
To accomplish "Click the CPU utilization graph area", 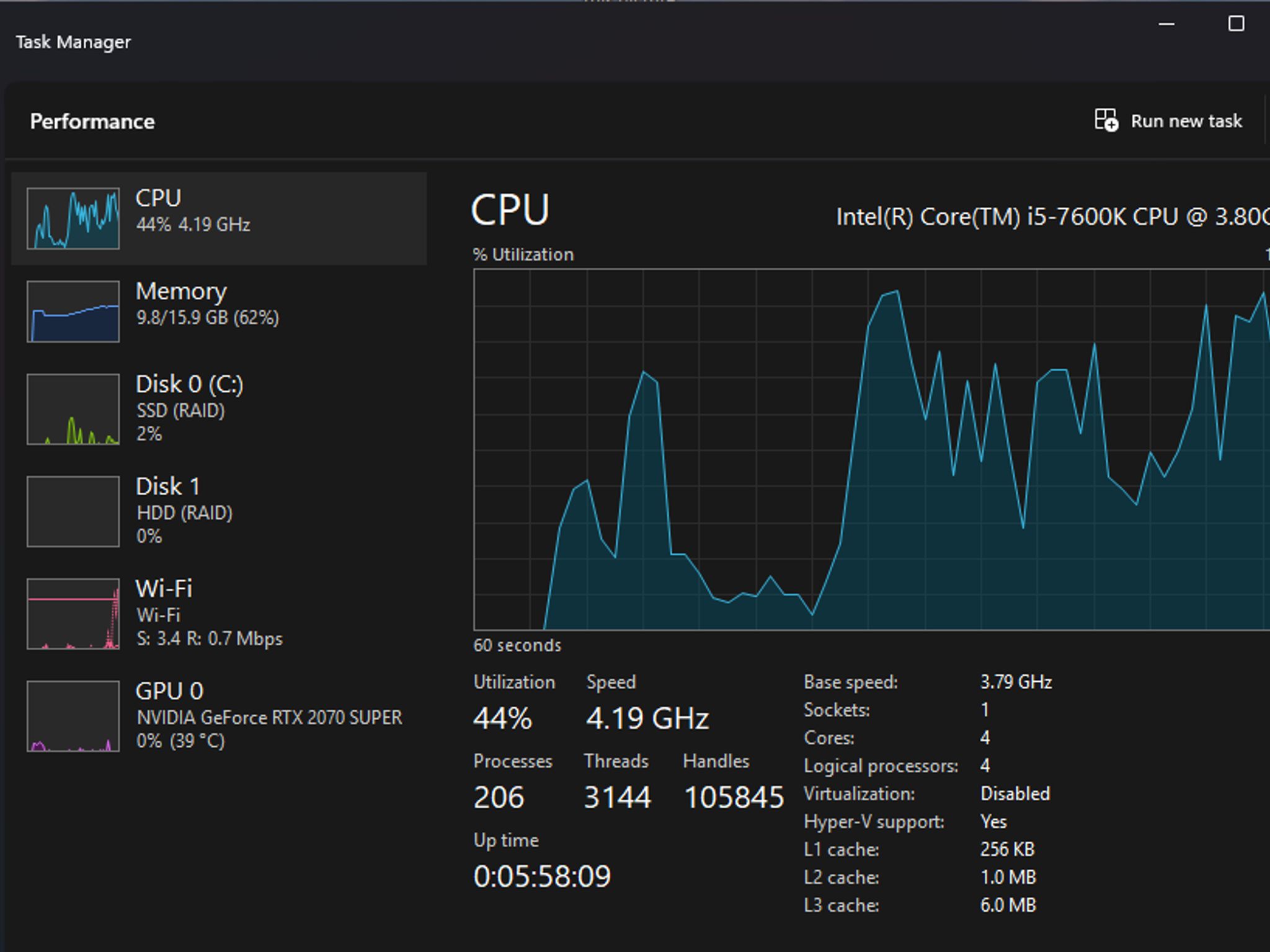I will point(871,449).
